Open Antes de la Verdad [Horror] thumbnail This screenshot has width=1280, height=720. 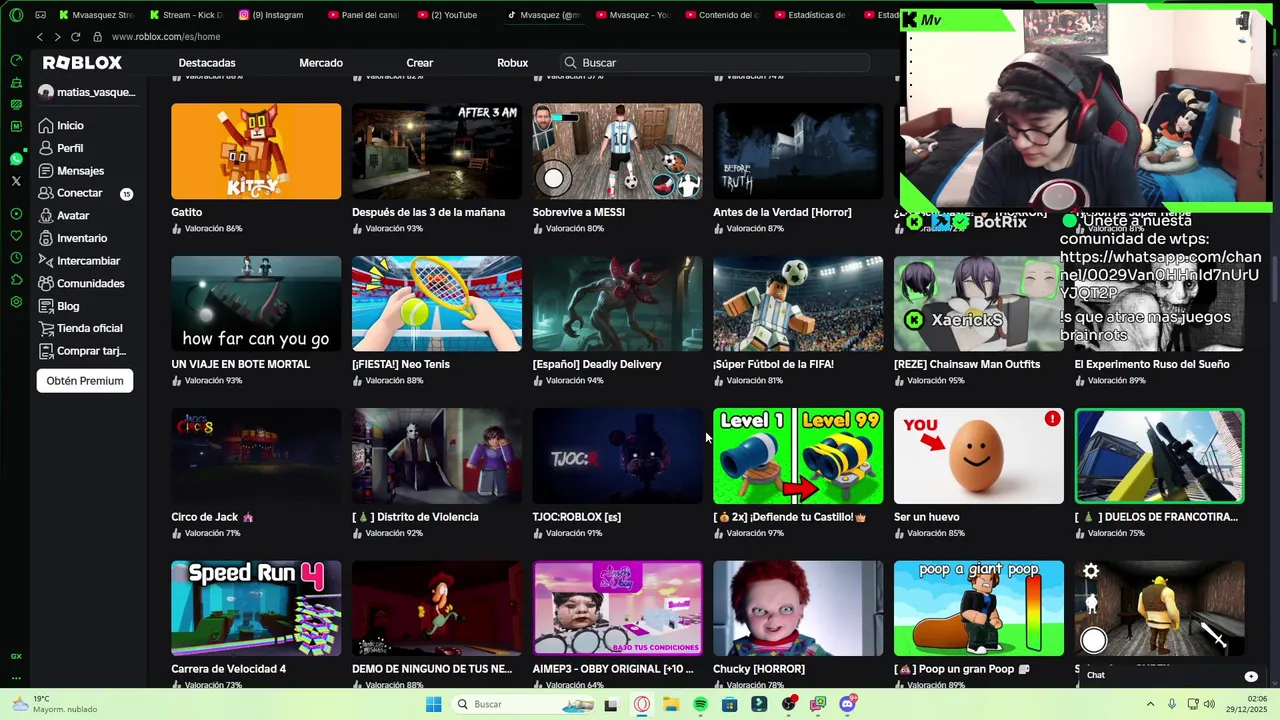click(x=798, y=151)
